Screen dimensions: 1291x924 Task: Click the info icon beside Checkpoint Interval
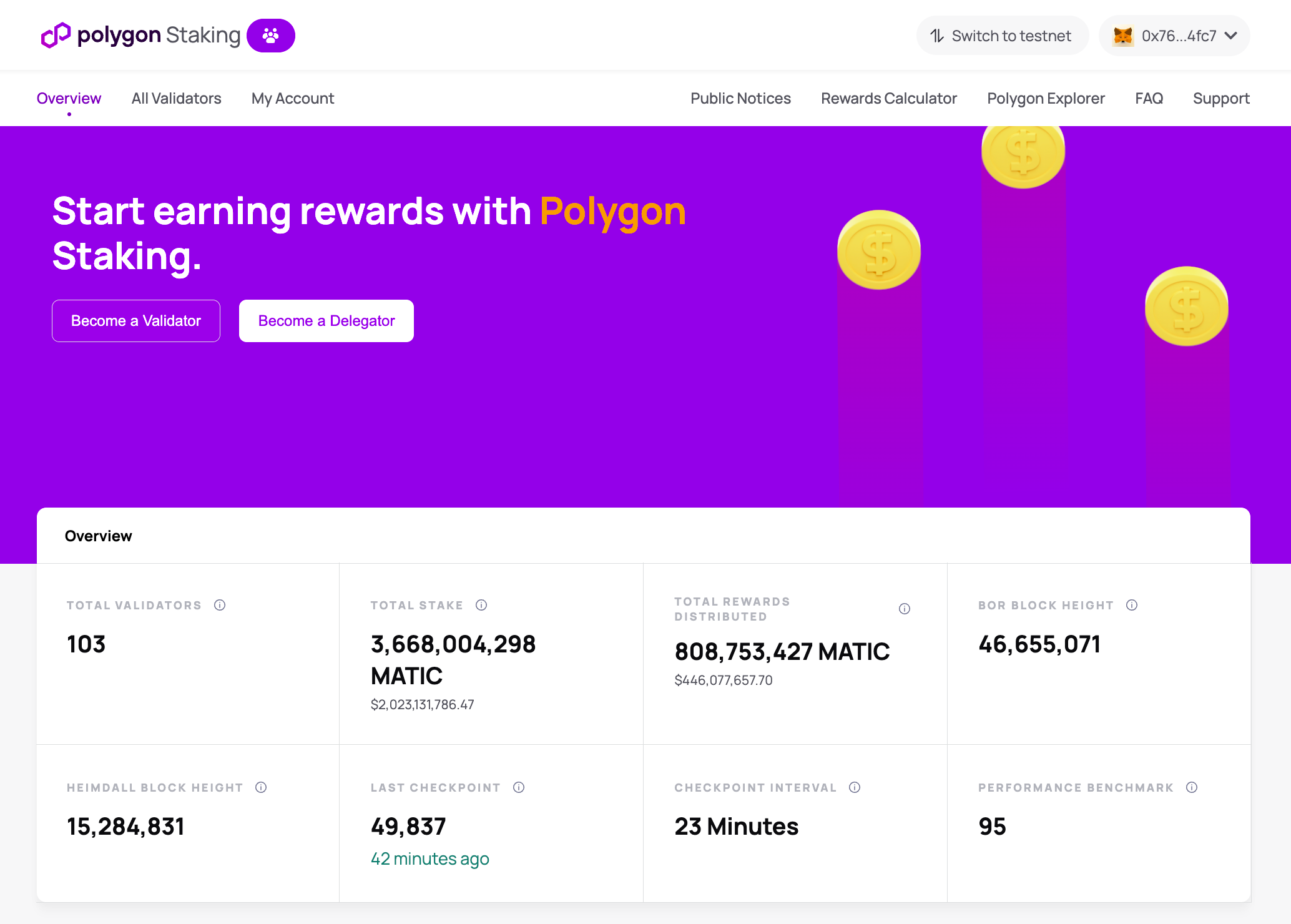(854, 787)
